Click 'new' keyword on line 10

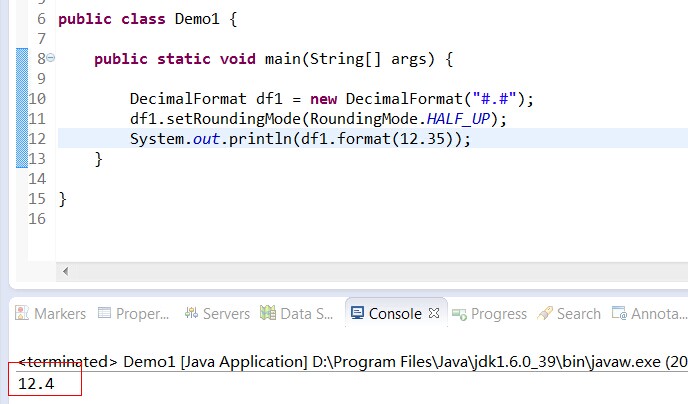point(323,99)
